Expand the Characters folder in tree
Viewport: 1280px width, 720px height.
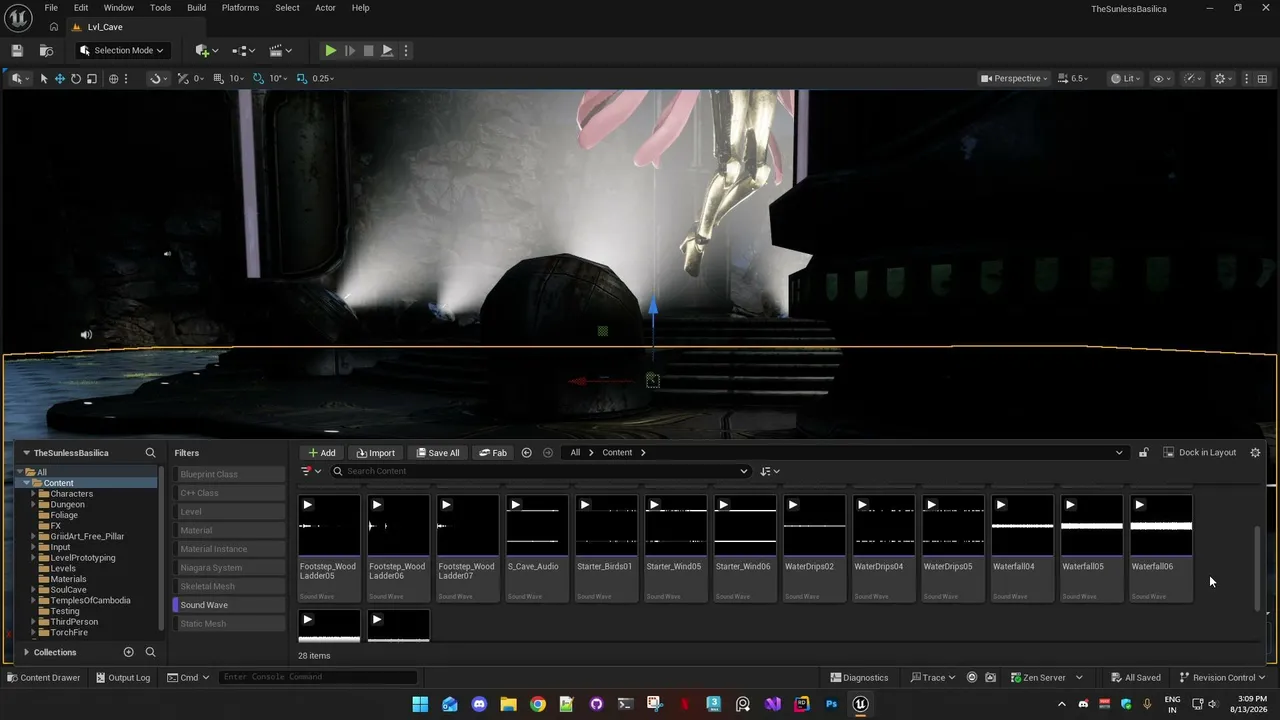click(33, 494)
